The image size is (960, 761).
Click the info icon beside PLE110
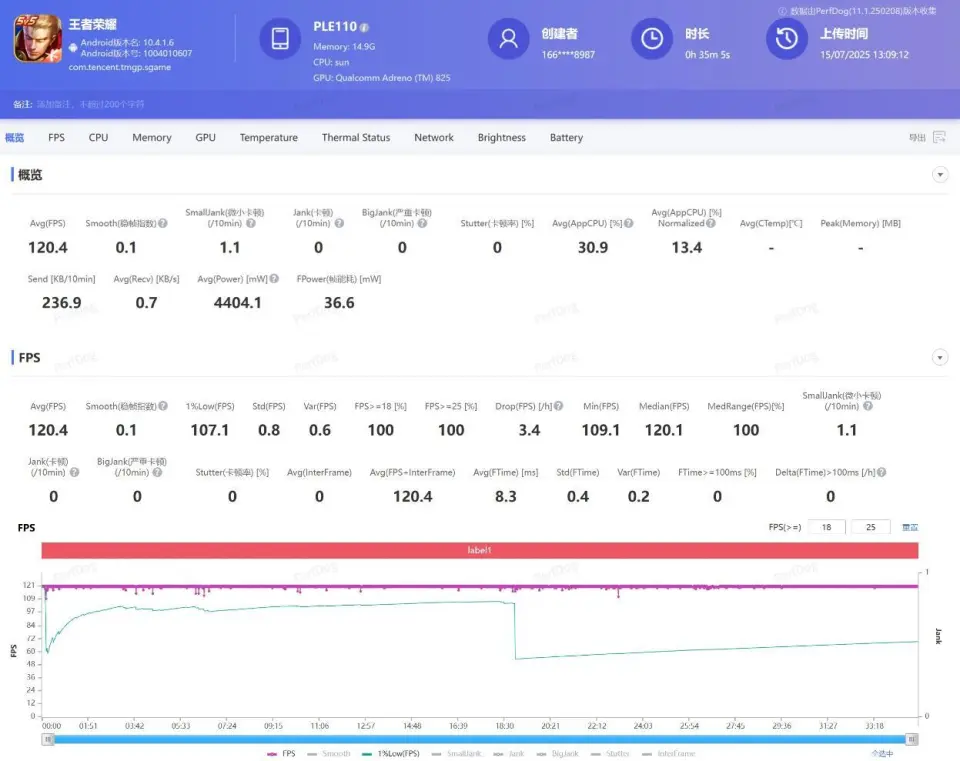[x=364, y=27]
